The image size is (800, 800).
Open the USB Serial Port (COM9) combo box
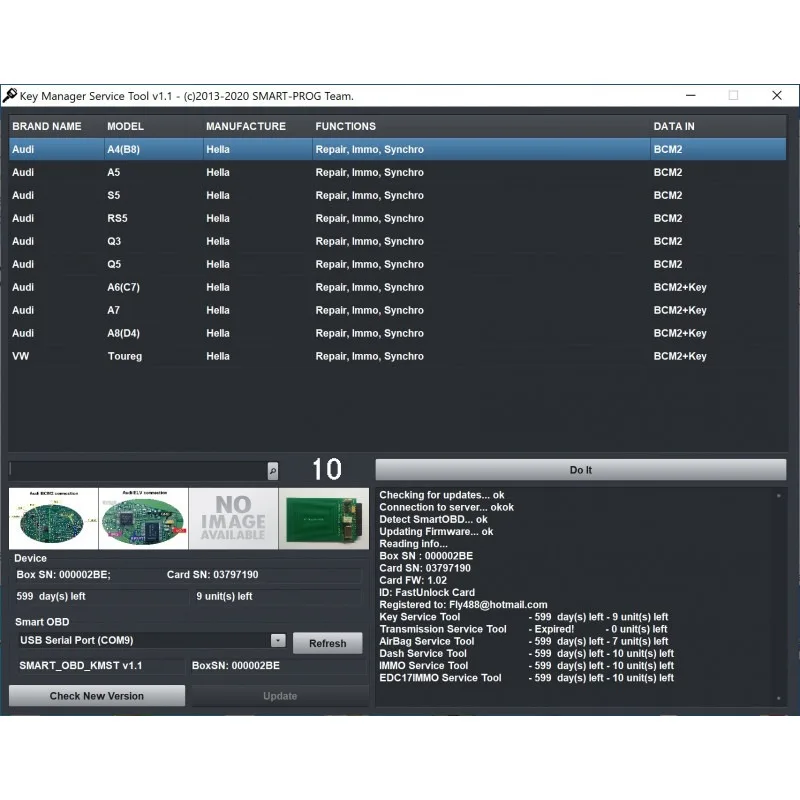pyautogui.click(x=142, y=641)
